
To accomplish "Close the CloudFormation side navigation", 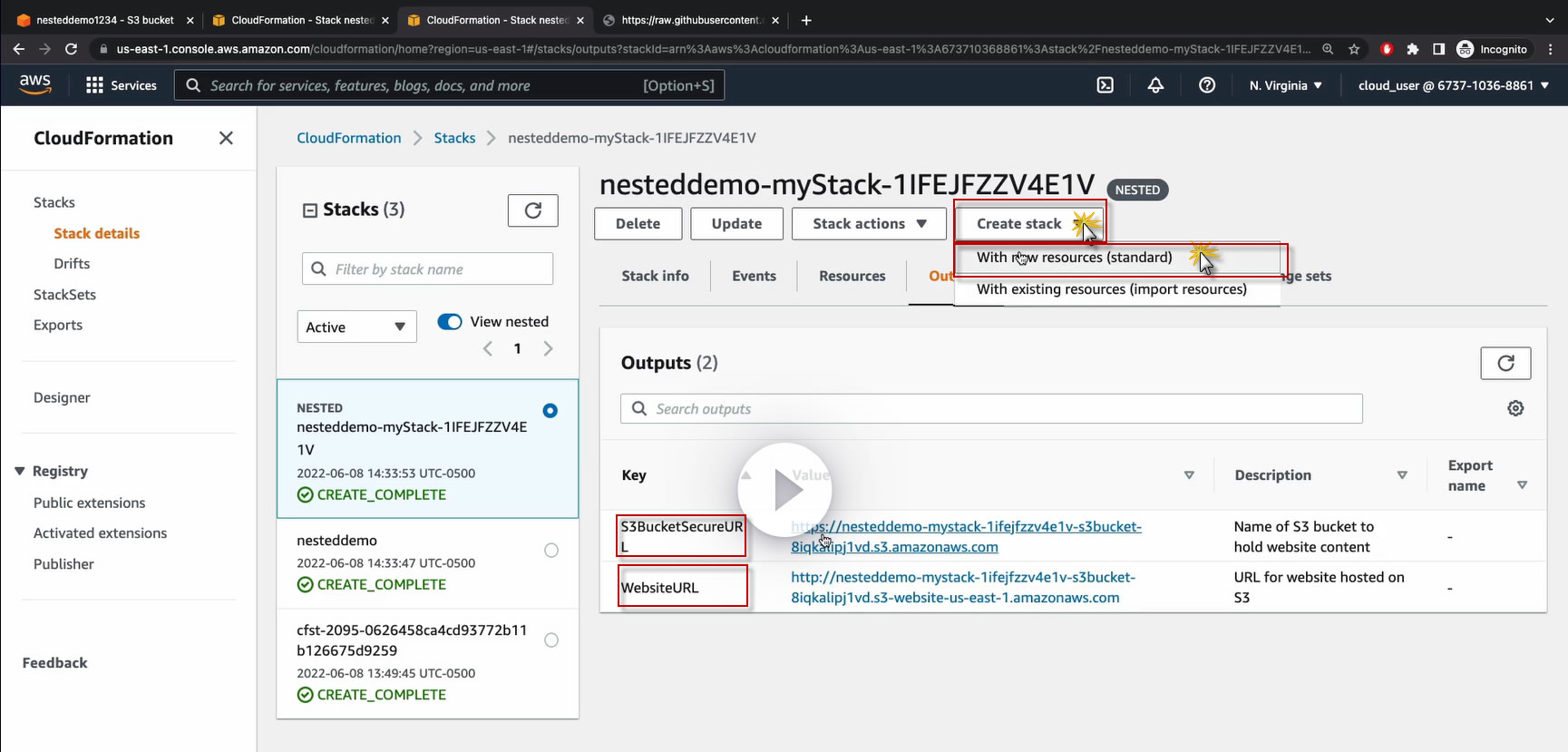I will point(226,138).
